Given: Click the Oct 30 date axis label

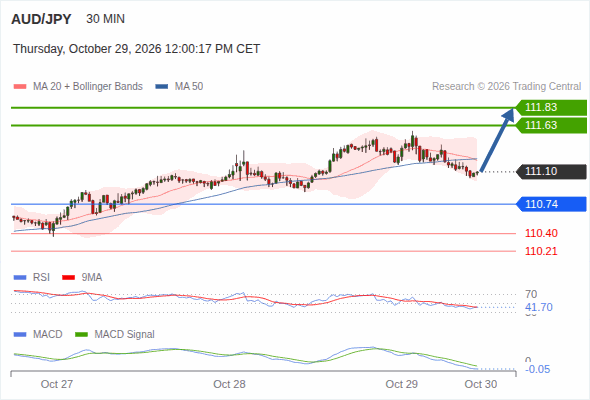Looking at the screenshot, I should (x=481, y=384).
